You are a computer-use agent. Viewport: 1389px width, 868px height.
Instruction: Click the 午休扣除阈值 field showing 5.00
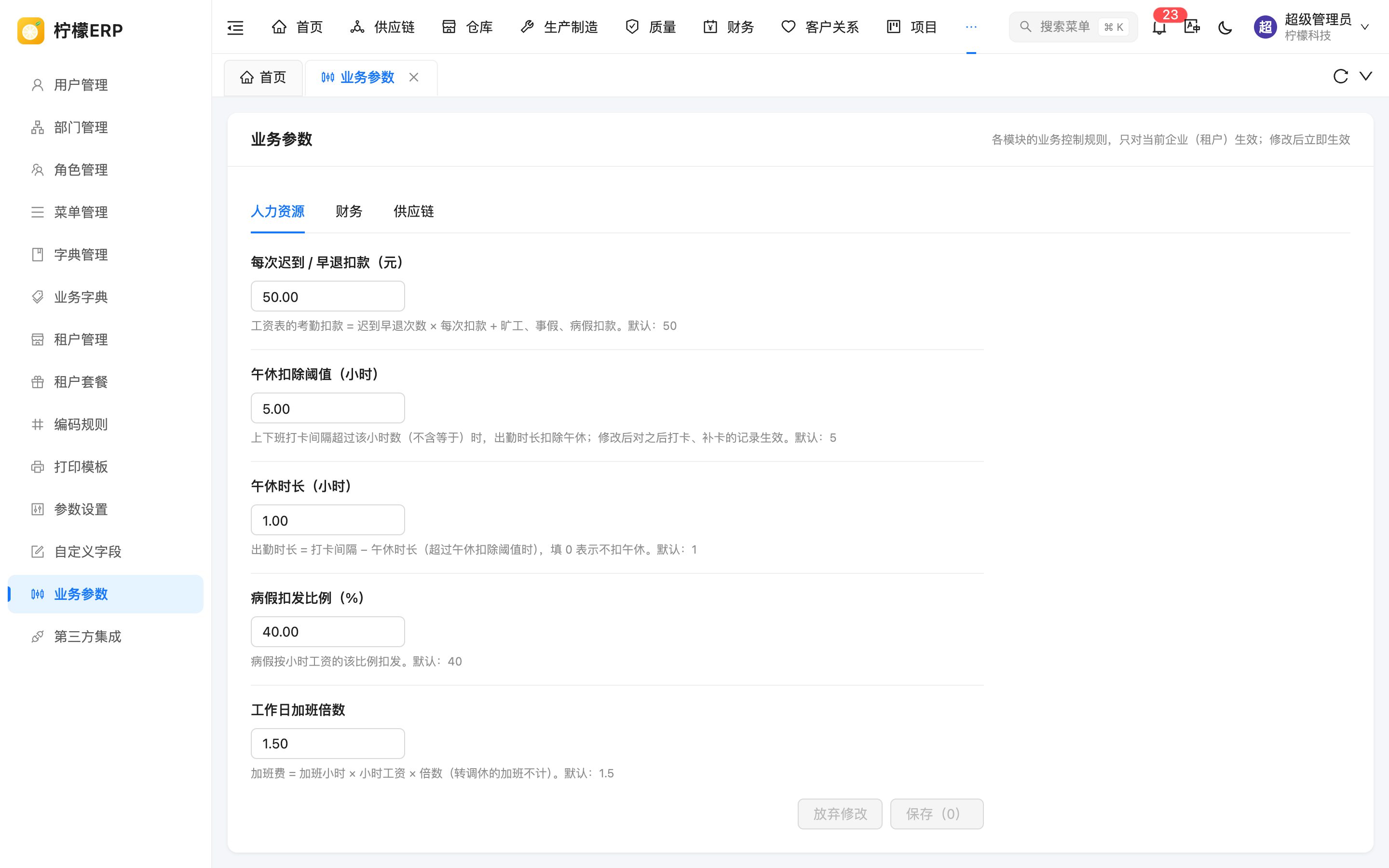tap(328, 408)
